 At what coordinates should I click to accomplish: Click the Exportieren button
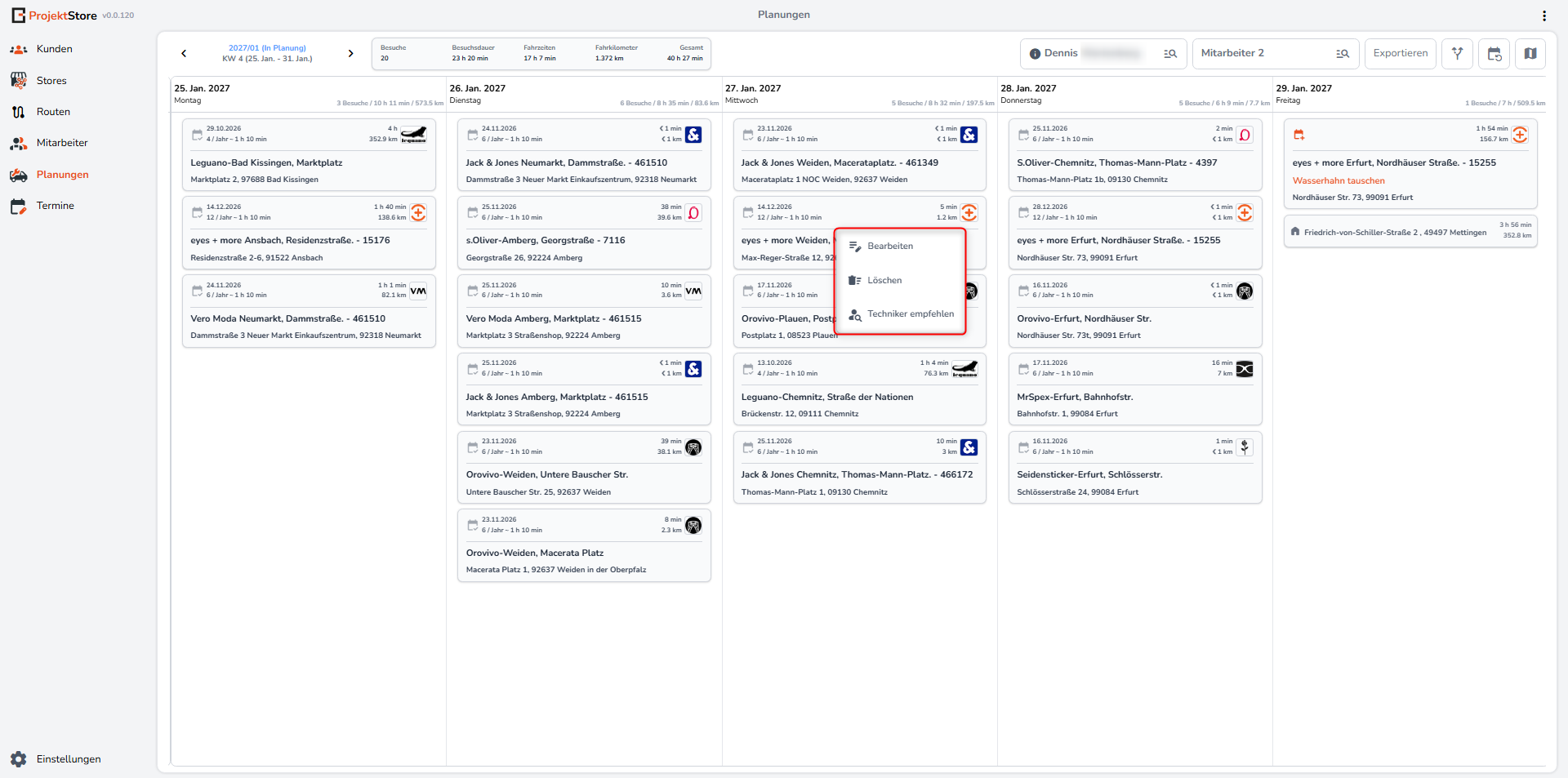1400,54
